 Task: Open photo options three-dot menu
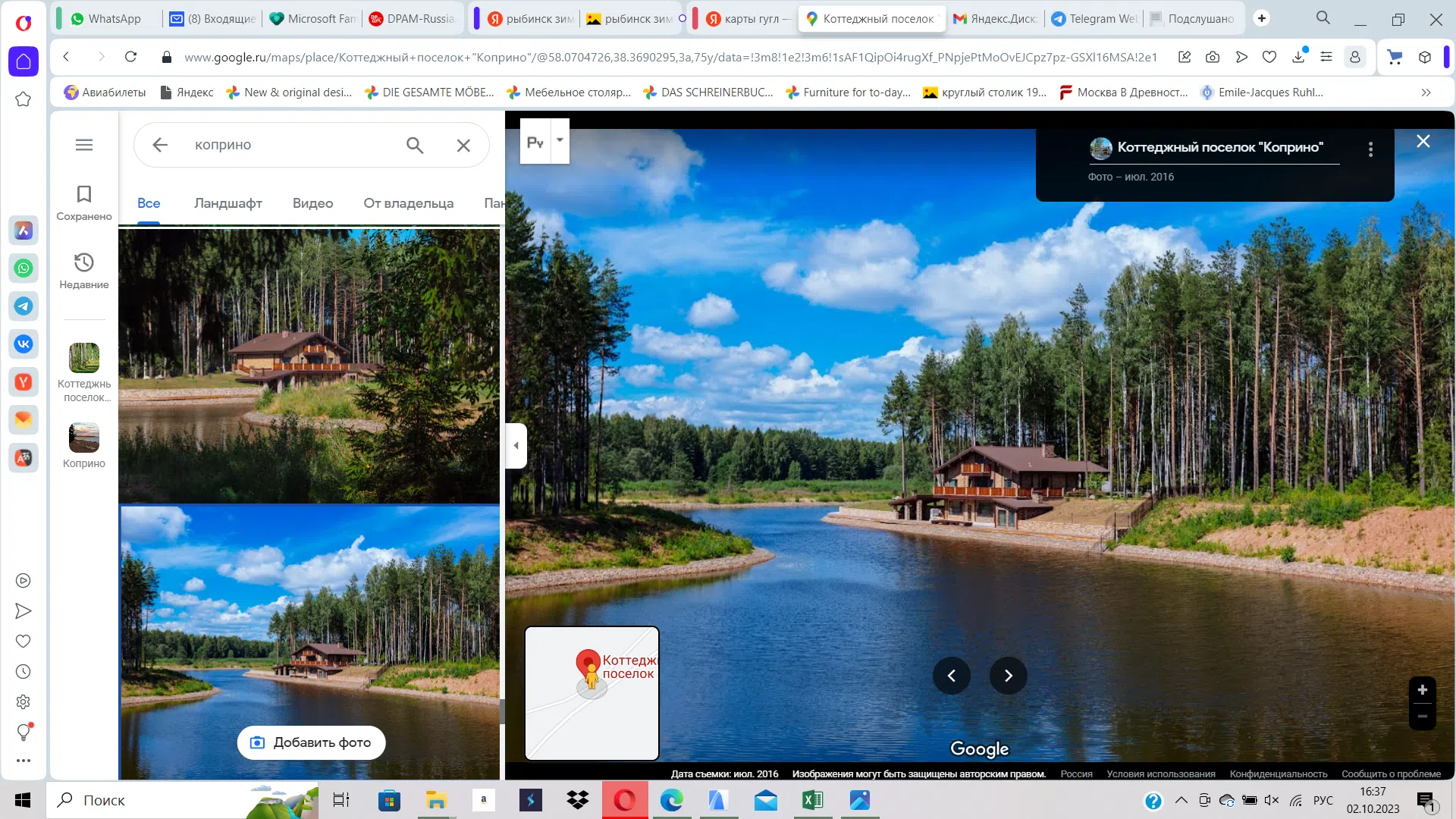[1370, 149]
